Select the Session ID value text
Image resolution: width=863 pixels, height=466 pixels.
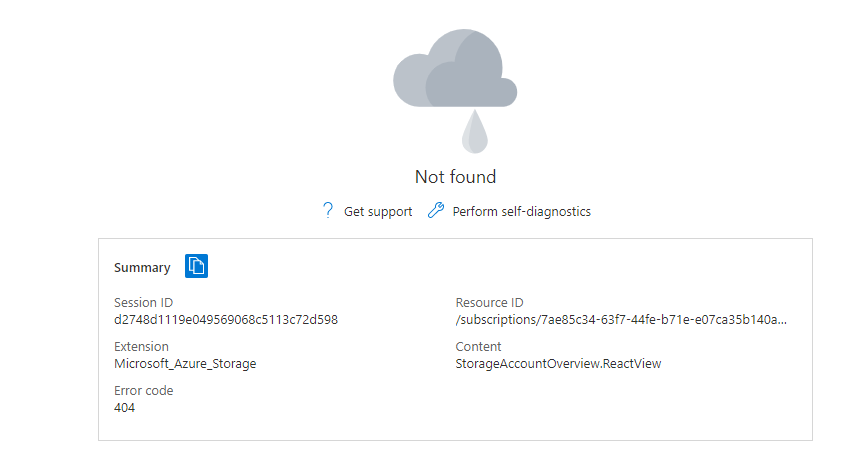coord(226,320)
